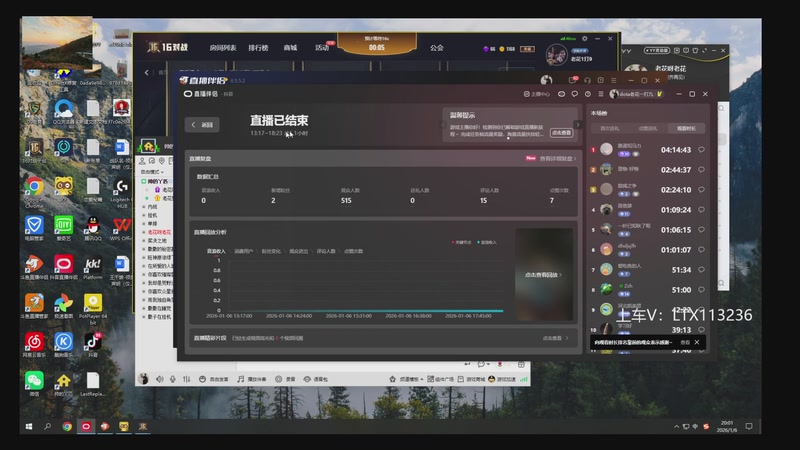Select 直播收入 chart tab
The image size is (800, 450).
216,251
